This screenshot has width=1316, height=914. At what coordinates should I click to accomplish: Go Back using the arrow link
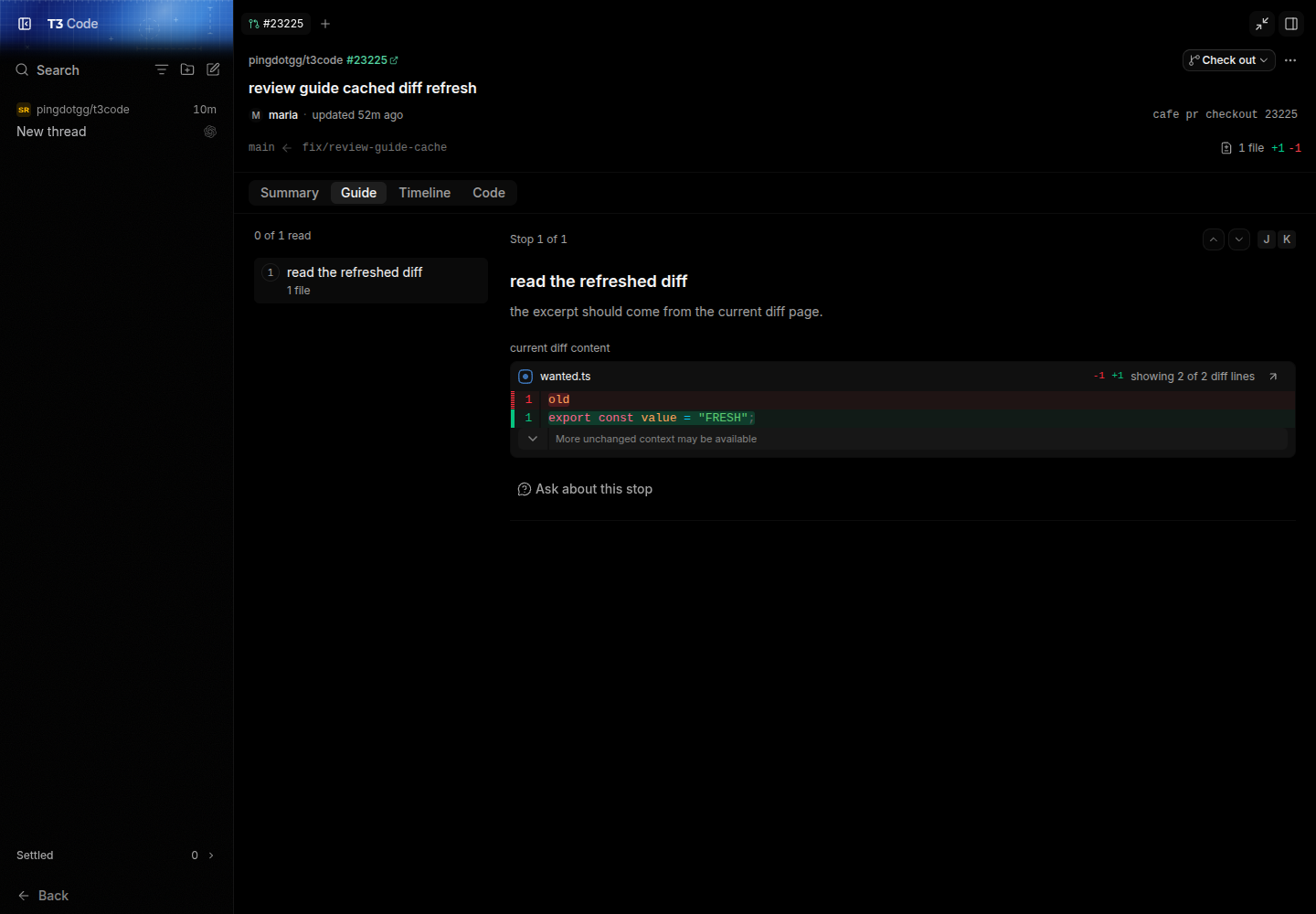pyautogui.click(x=43, y=896)
